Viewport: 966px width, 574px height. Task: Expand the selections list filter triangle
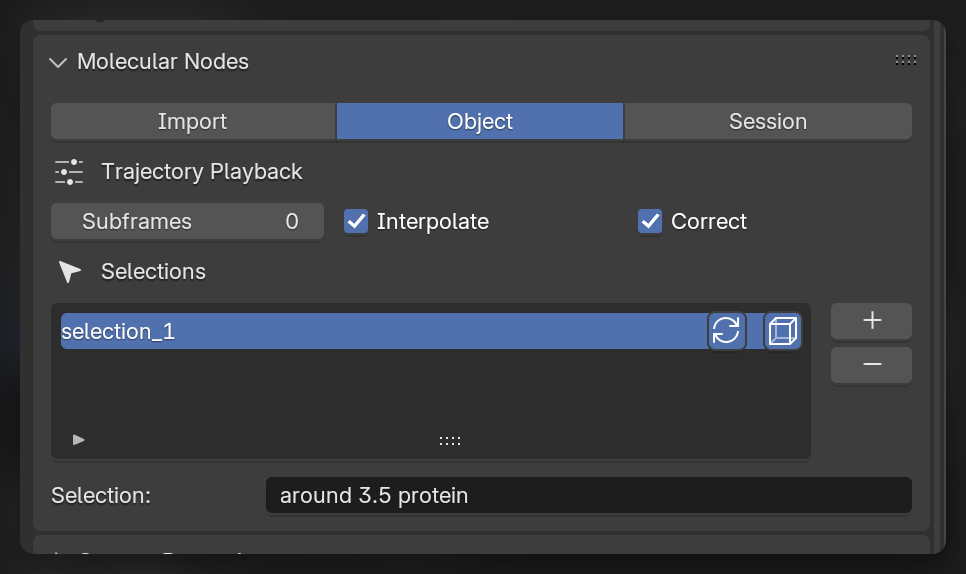(79, 439)
